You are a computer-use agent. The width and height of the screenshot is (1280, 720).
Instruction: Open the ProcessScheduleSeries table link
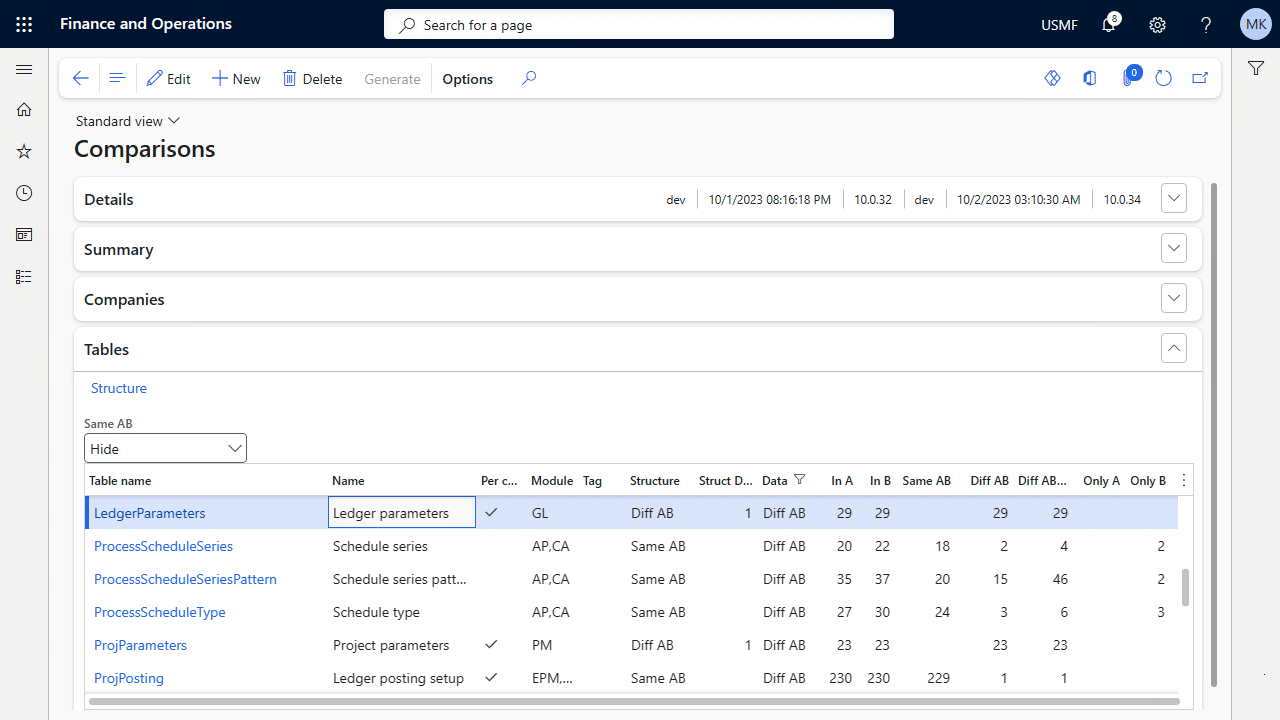tap(163, 546)
